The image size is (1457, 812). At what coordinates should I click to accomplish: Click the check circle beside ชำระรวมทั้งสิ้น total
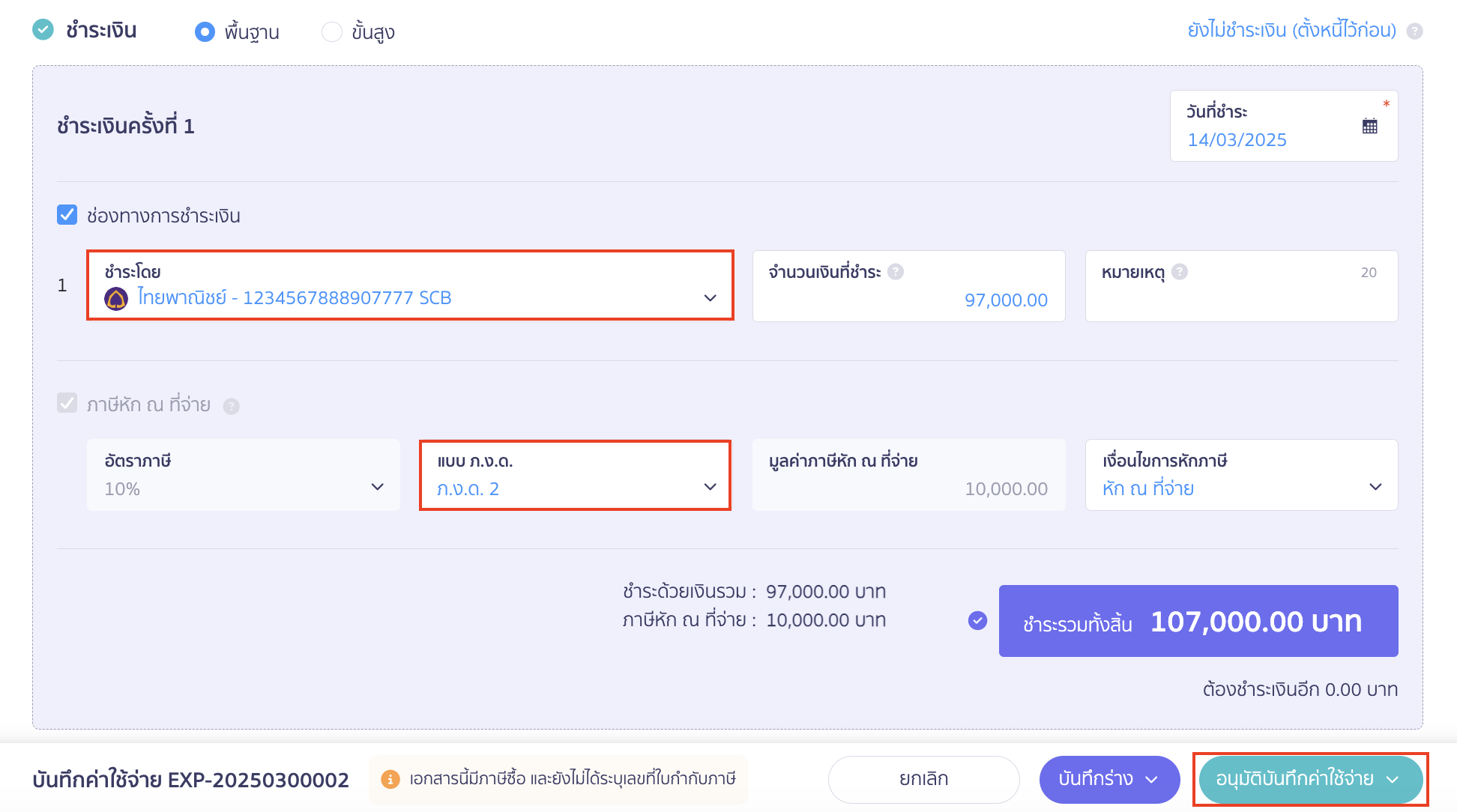click(977, 620)
